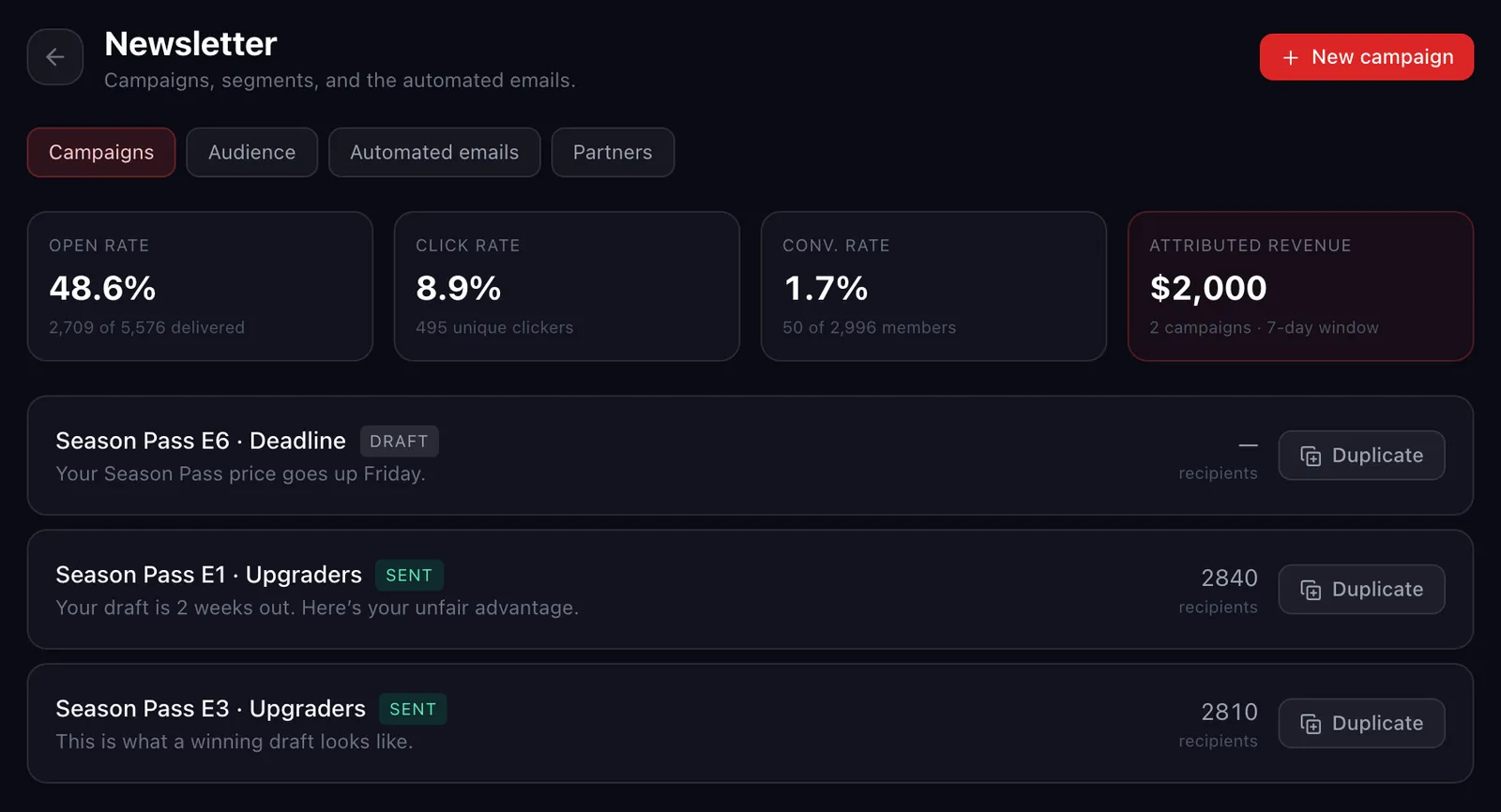This screenshot has width=1501, height=812.
Task: Open the Audience tab
Action: (x=251, y=152)
